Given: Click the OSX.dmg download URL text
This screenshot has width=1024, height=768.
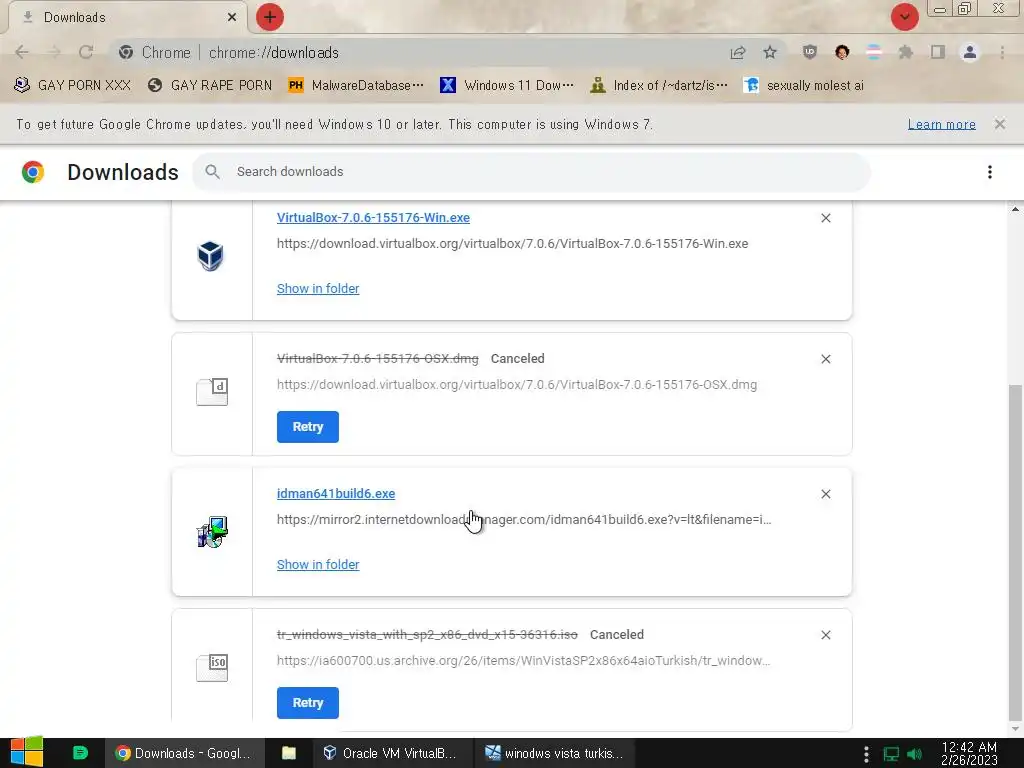Looking at the screenshot, I should click(517, 385).
